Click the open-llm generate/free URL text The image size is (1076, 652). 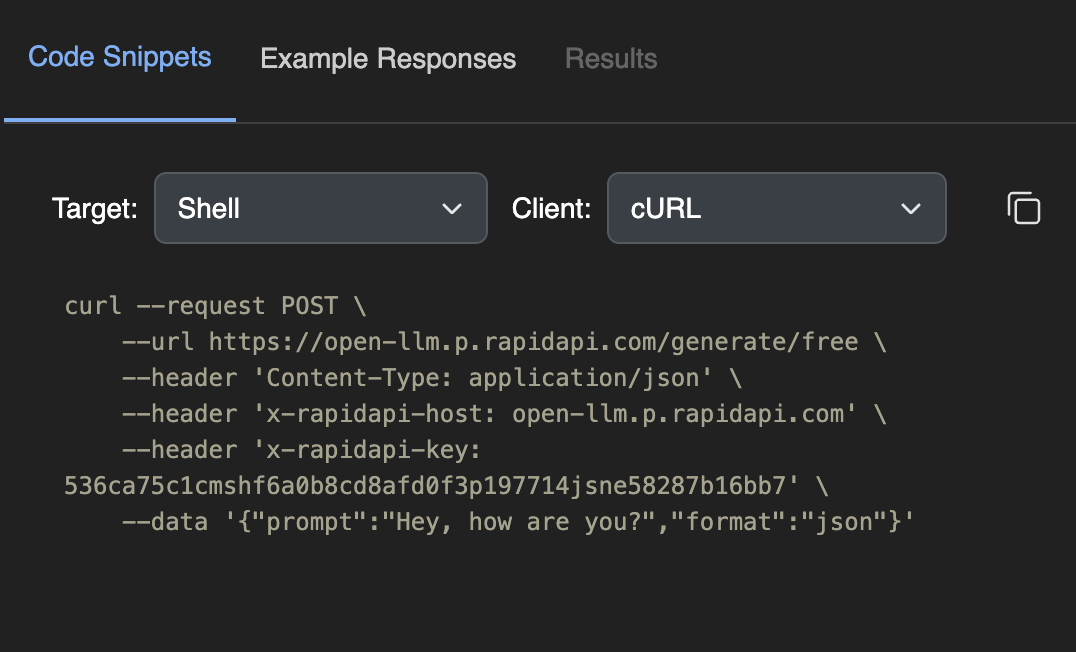(533, 342)
